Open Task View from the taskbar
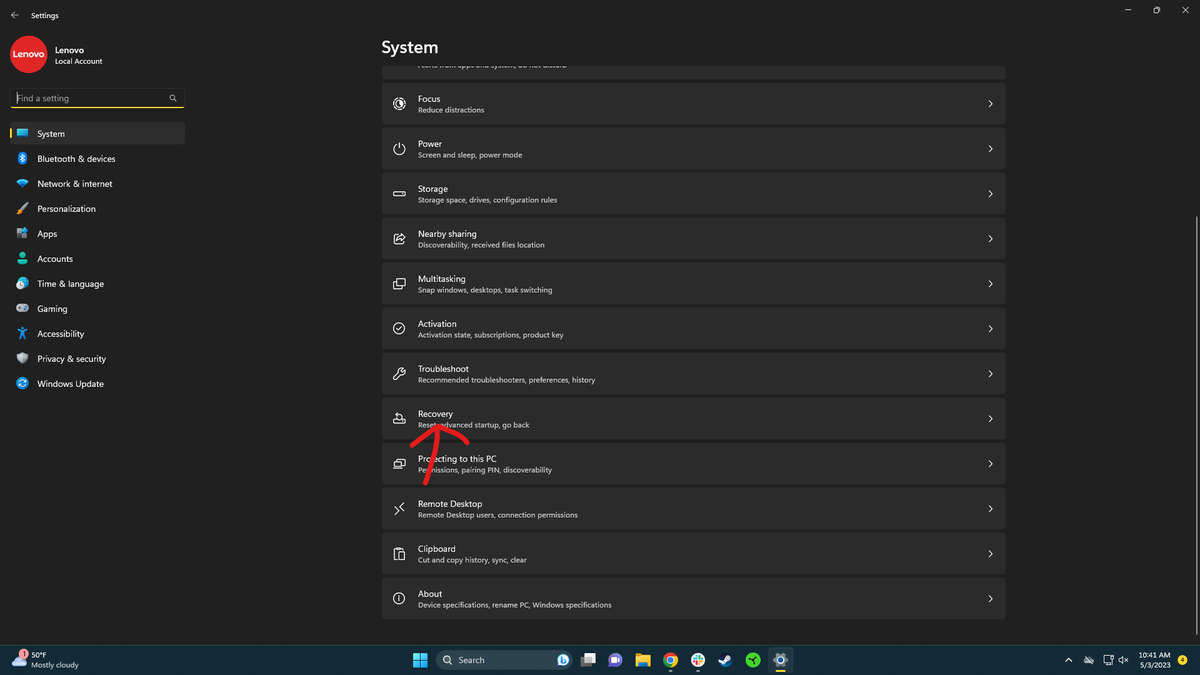Viewport: 1200px width, 675px height. [x=589, y=660]
